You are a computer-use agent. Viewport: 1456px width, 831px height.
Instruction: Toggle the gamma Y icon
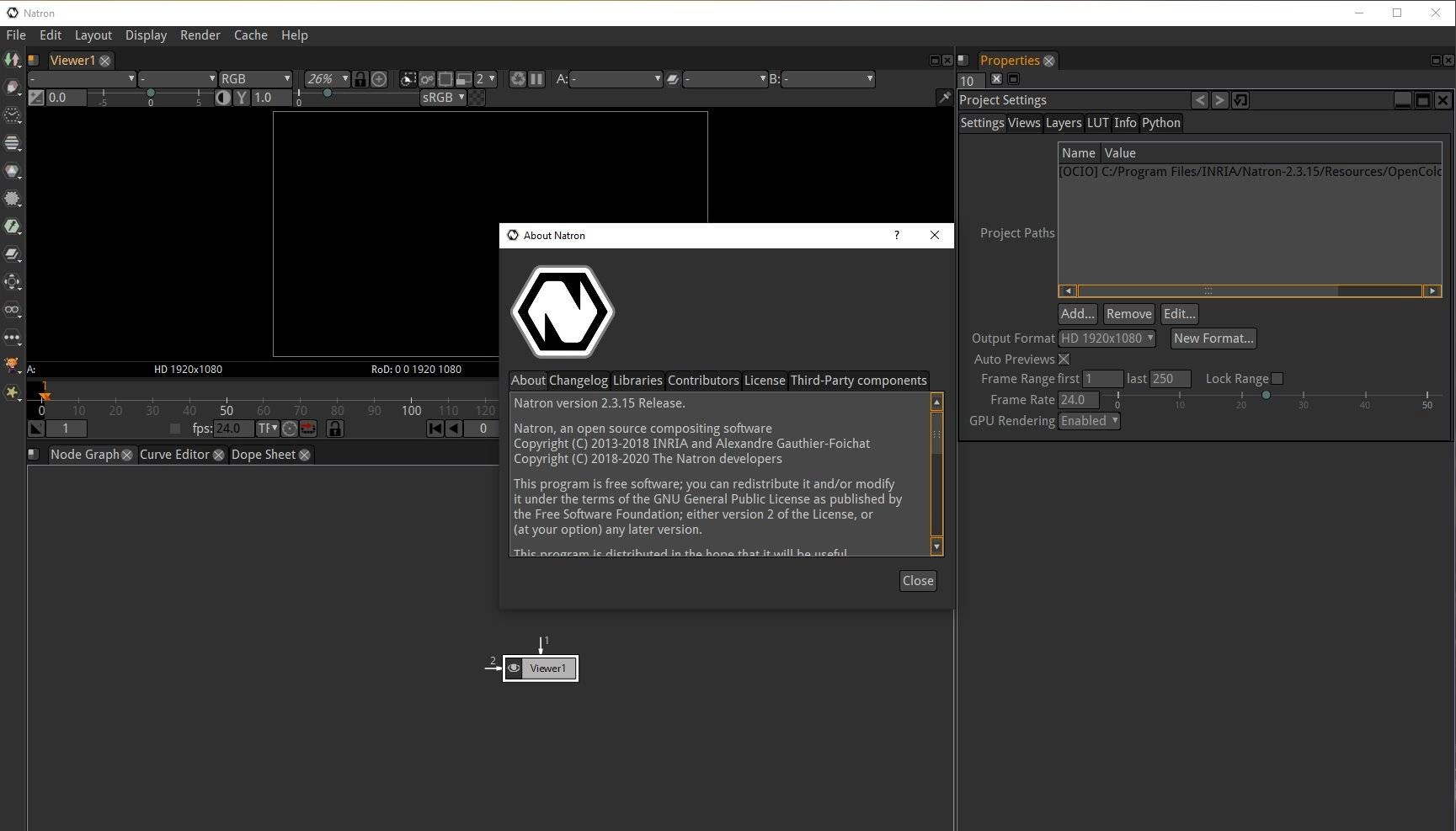(242, 98)
